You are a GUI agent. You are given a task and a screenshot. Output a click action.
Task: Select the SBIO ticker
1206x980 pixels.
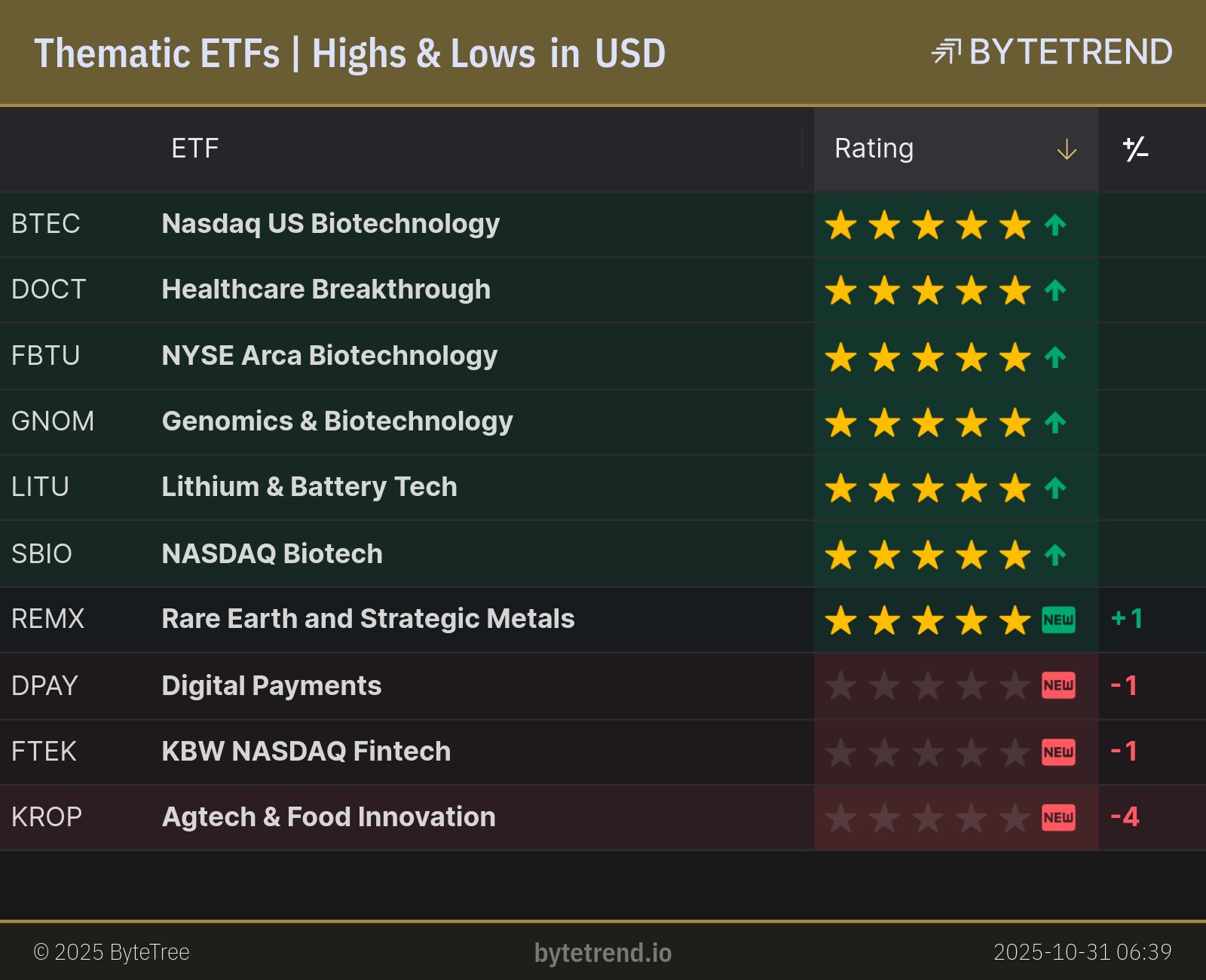pos(41,554)
